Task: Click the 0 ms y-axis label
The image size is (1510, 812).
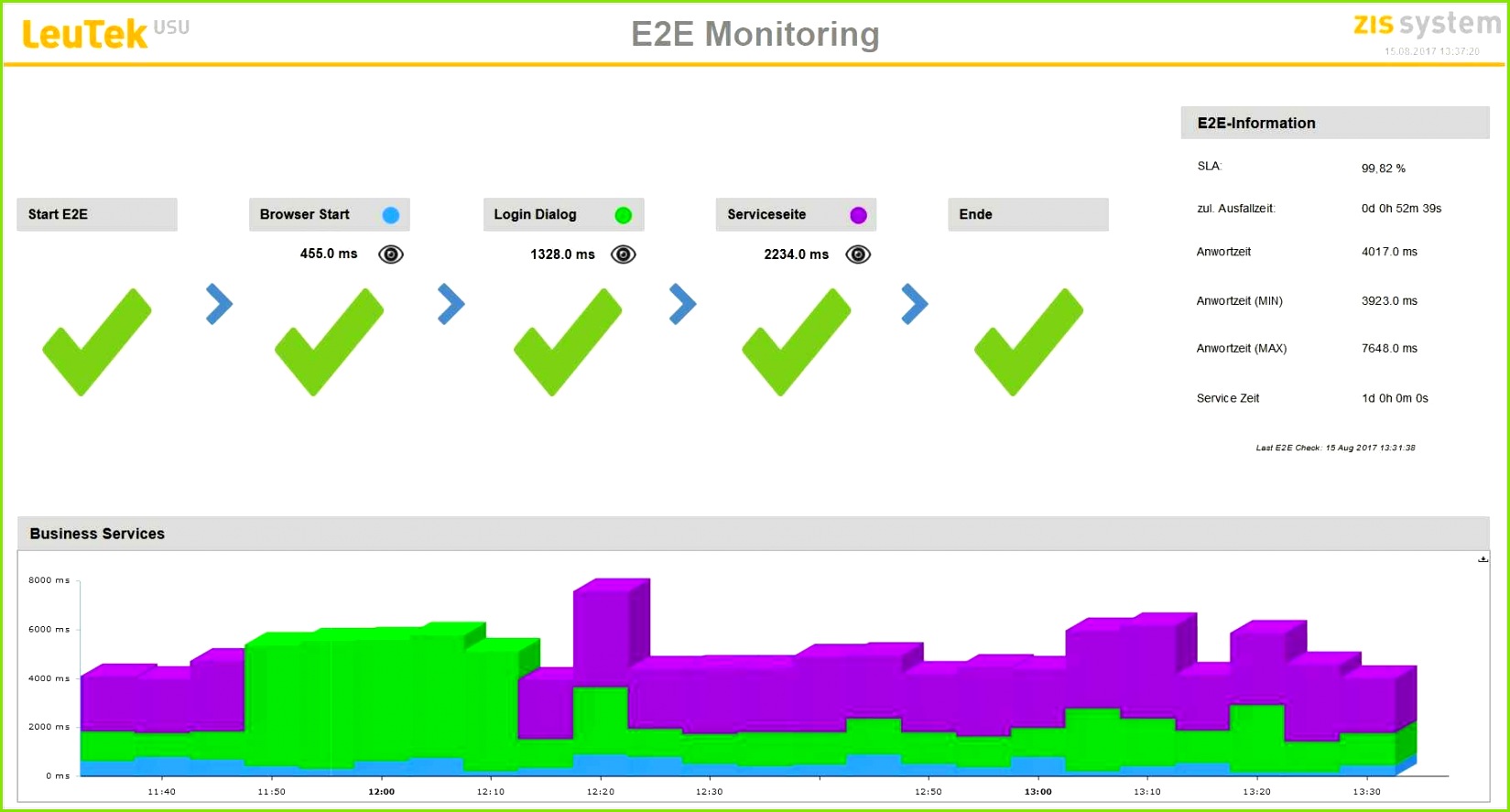Action: (58, 776)
